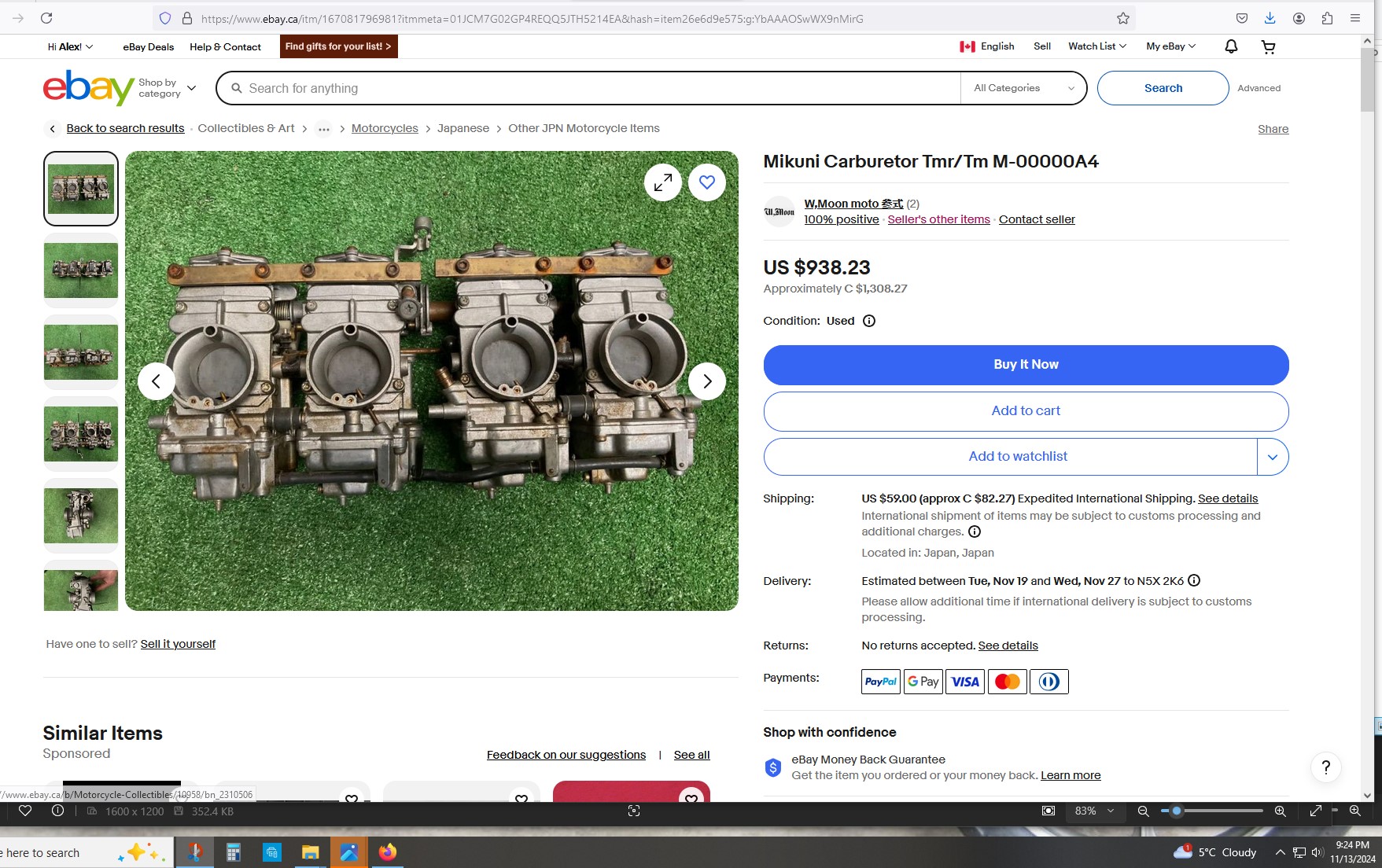This screenshot has width=1382, height=868.
Task: Open the My eBay menu
Action: (1170, 46)
